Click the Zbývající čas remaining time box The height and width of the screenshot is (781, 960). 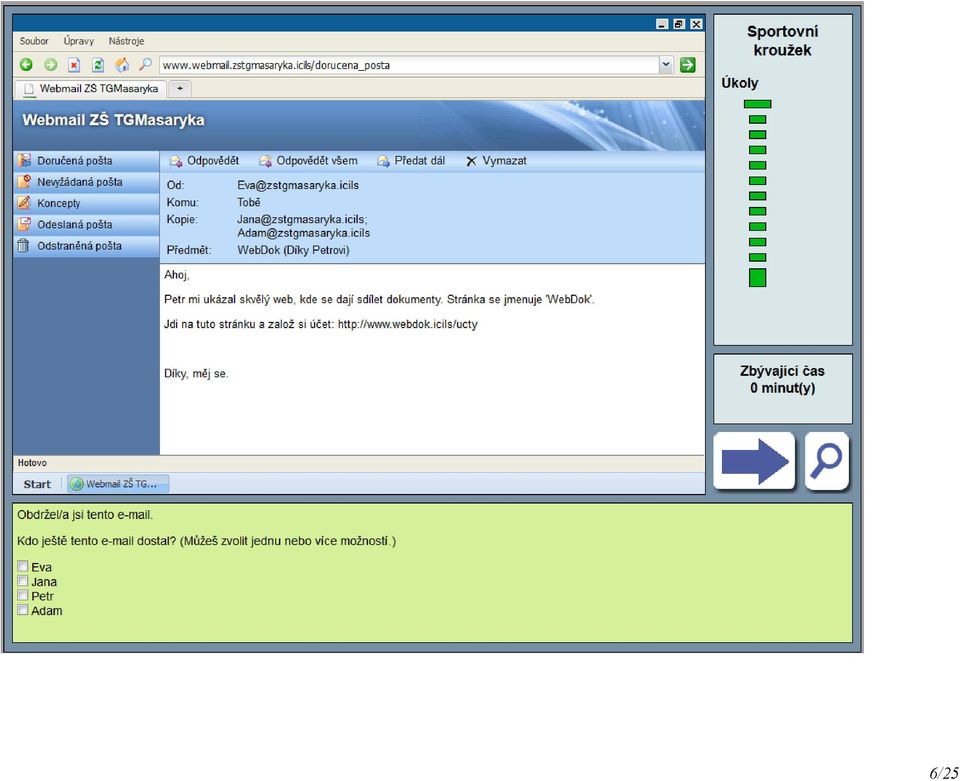tap(782, 389)
